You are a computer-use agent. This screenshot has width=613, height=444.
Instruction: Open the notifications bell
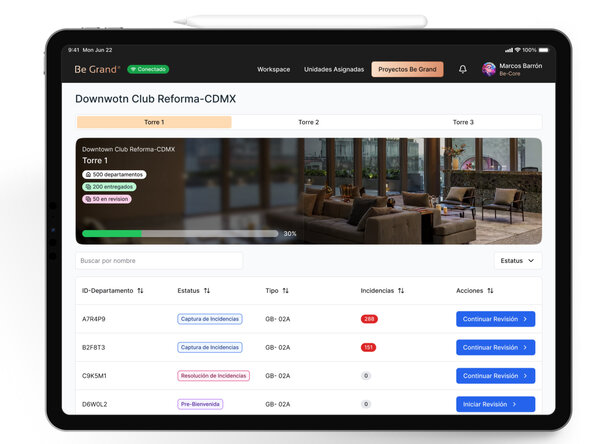point(462,70)
